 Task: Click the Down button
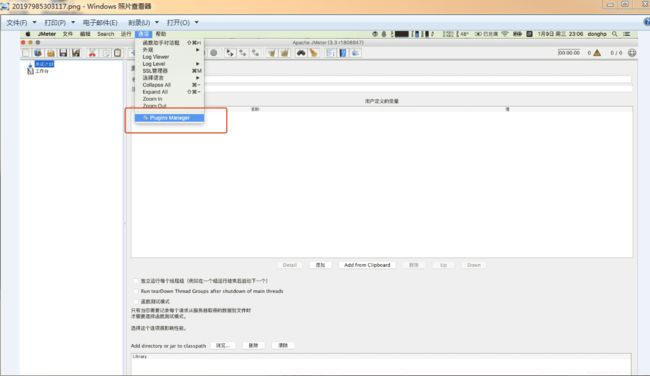pyautogui.click(x=474, y=265)
